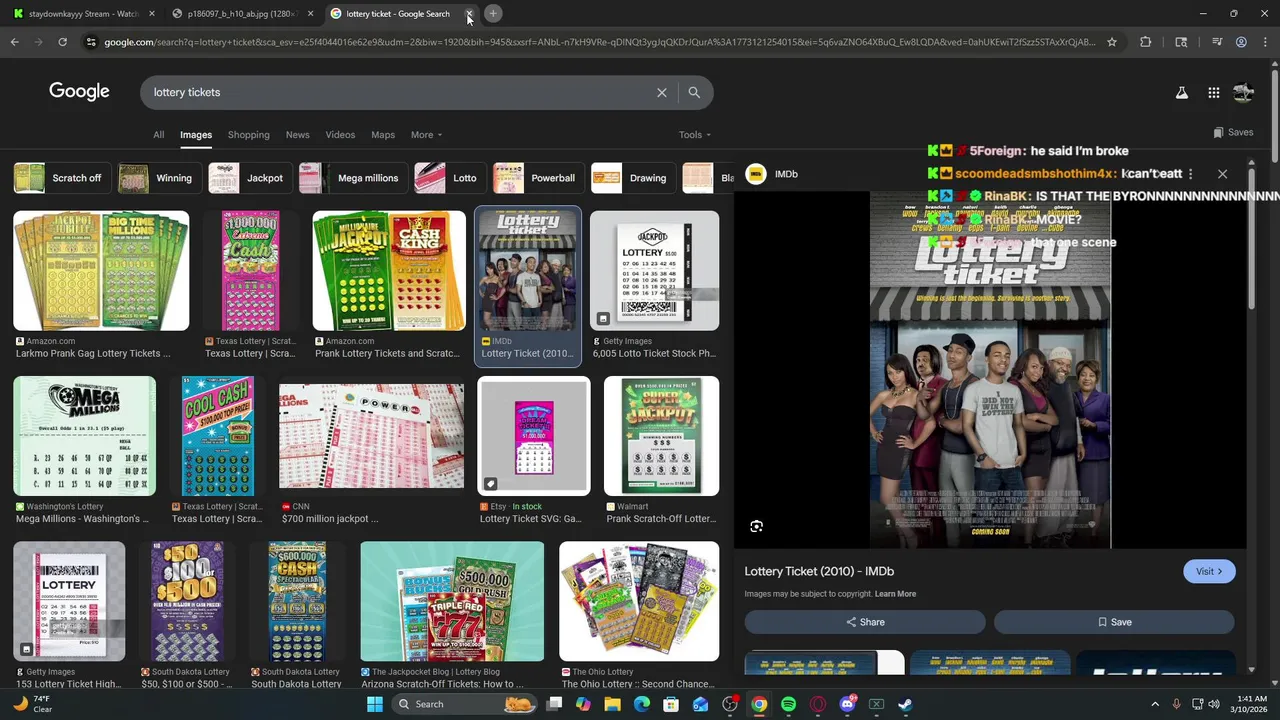
Task: Go back to previous page
Action: click(x=14, y=42)
